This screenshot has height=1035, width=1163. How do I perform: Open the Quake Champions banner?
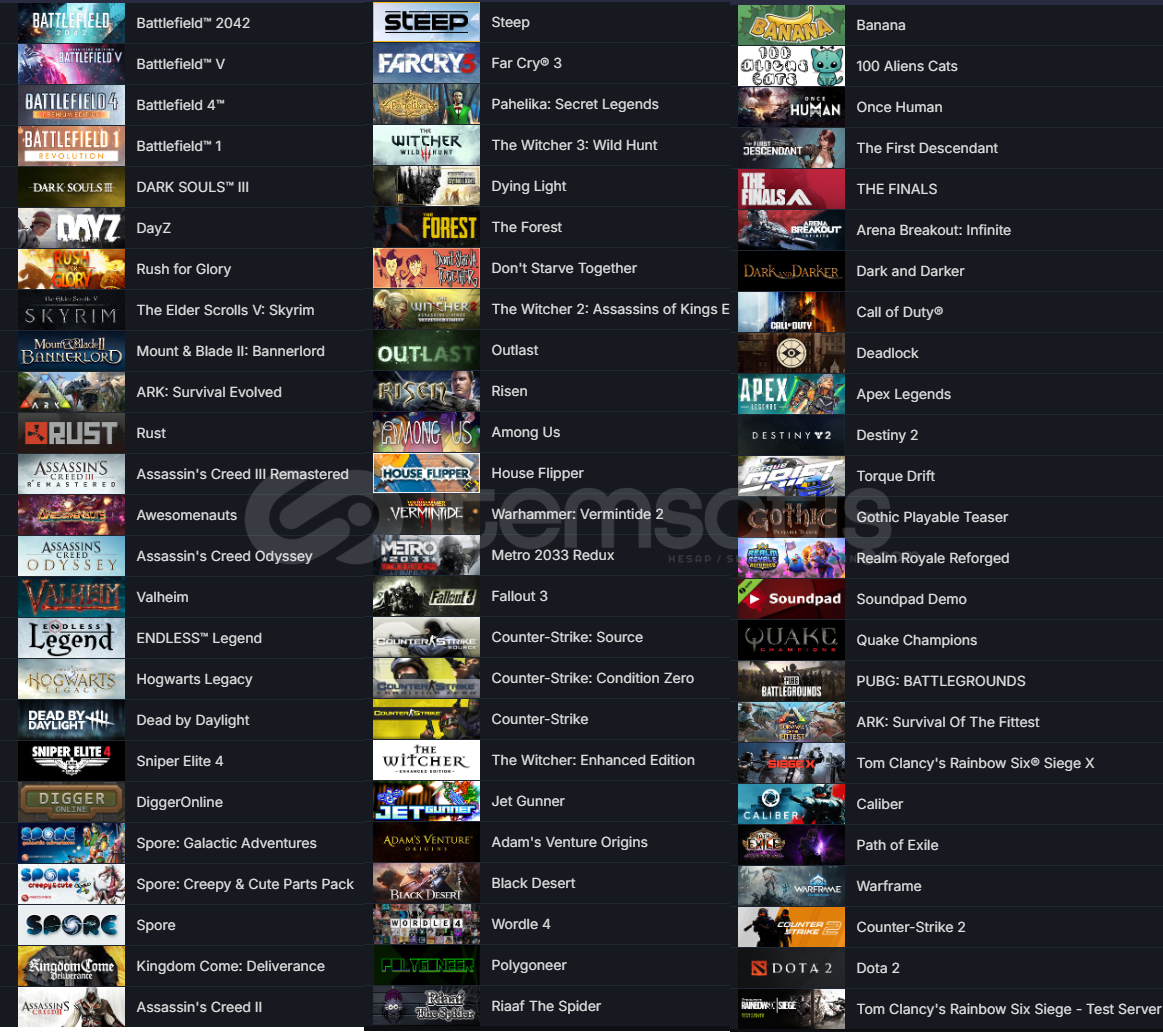coord(791,640)
